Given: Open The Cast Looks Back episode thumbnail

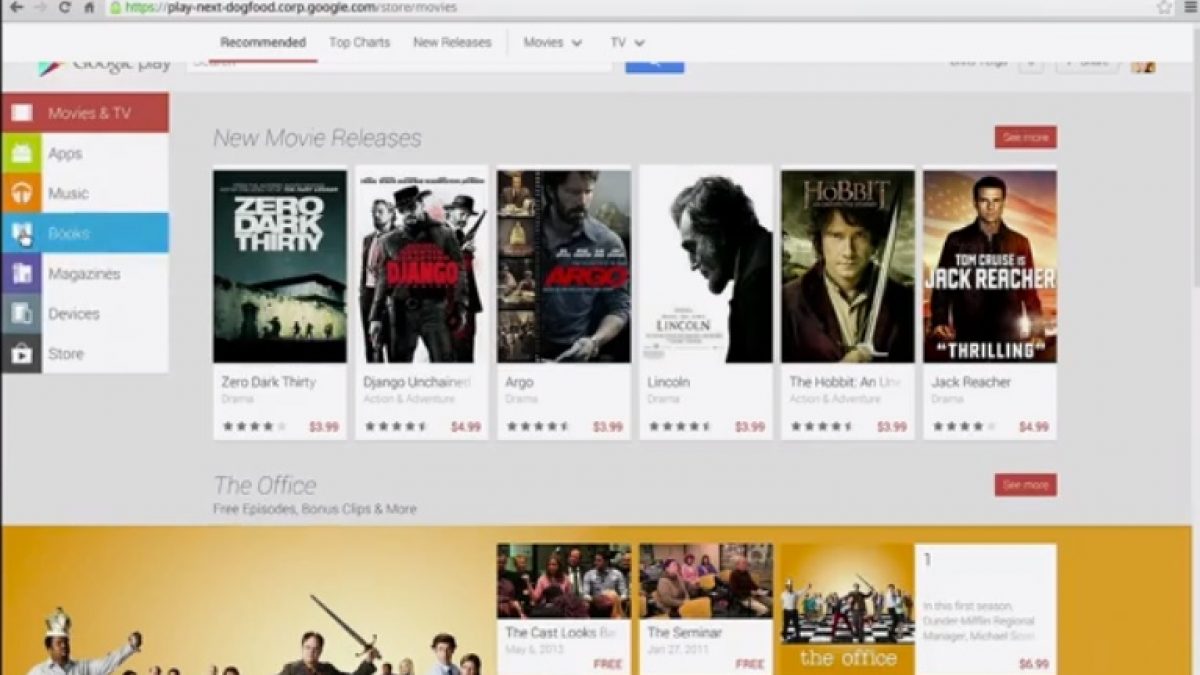Looking at the screenshot, I should (564, 581).
